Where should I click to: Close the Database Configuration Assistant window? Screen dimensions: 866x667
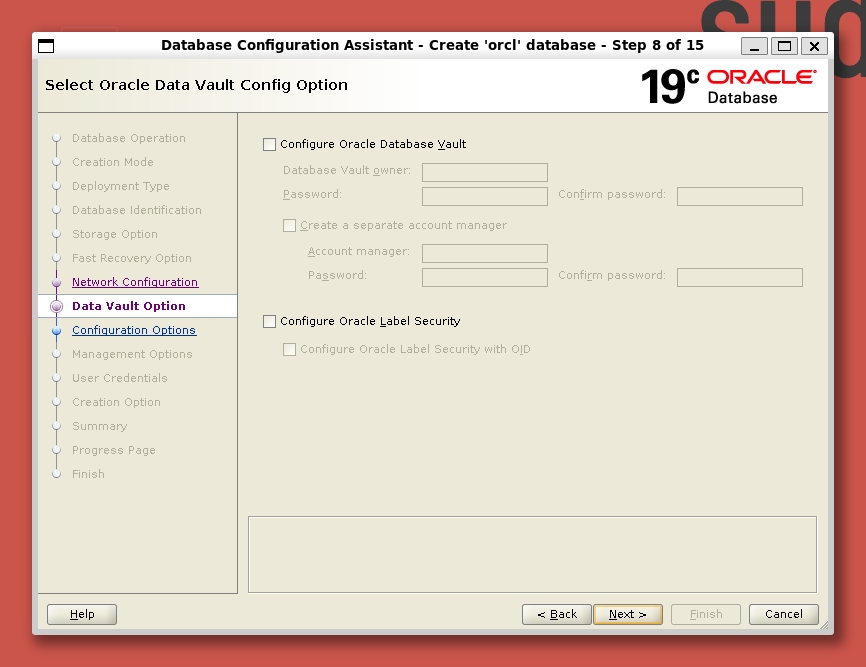(814, 46)
